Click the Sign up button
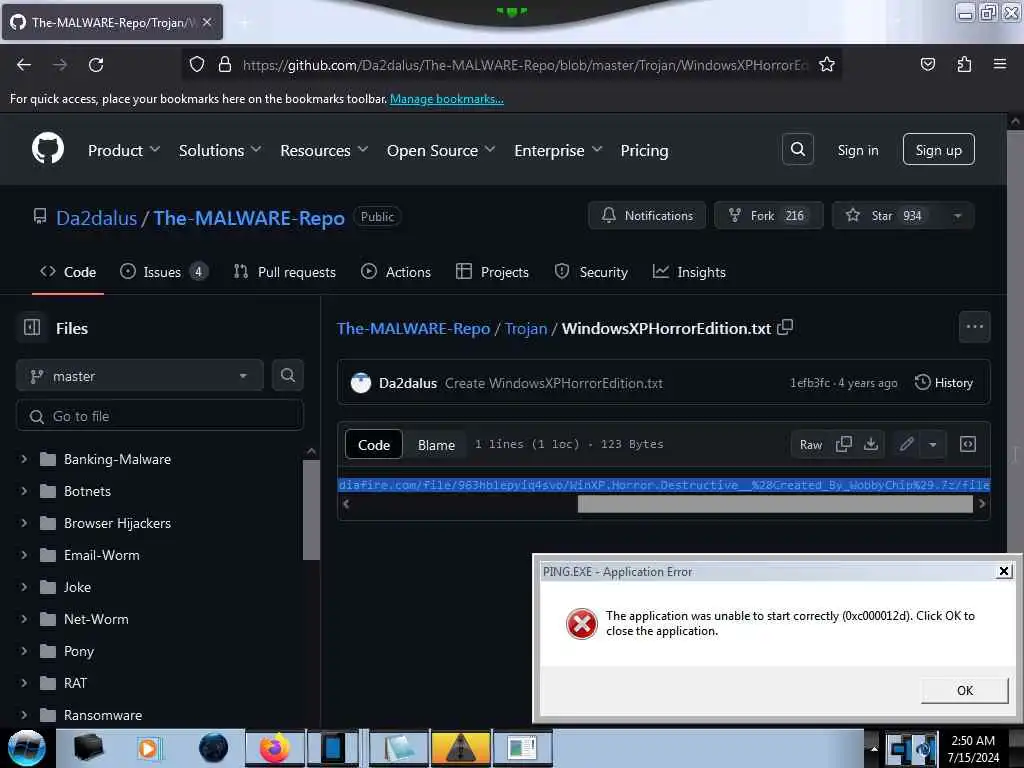This screenshot has height=768, width=1024. pyautogui.click(x=938, y=150)
